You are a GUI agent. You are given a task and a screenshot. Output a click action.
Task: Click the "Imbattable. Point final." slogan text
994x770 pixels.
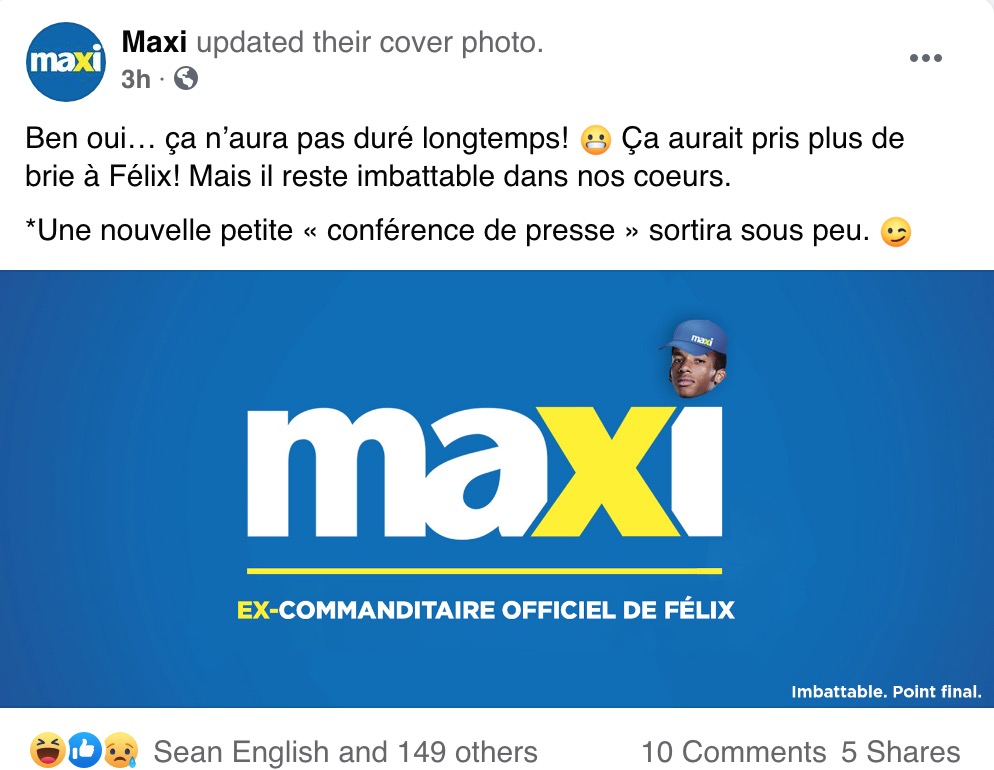(x=886, y=691)
